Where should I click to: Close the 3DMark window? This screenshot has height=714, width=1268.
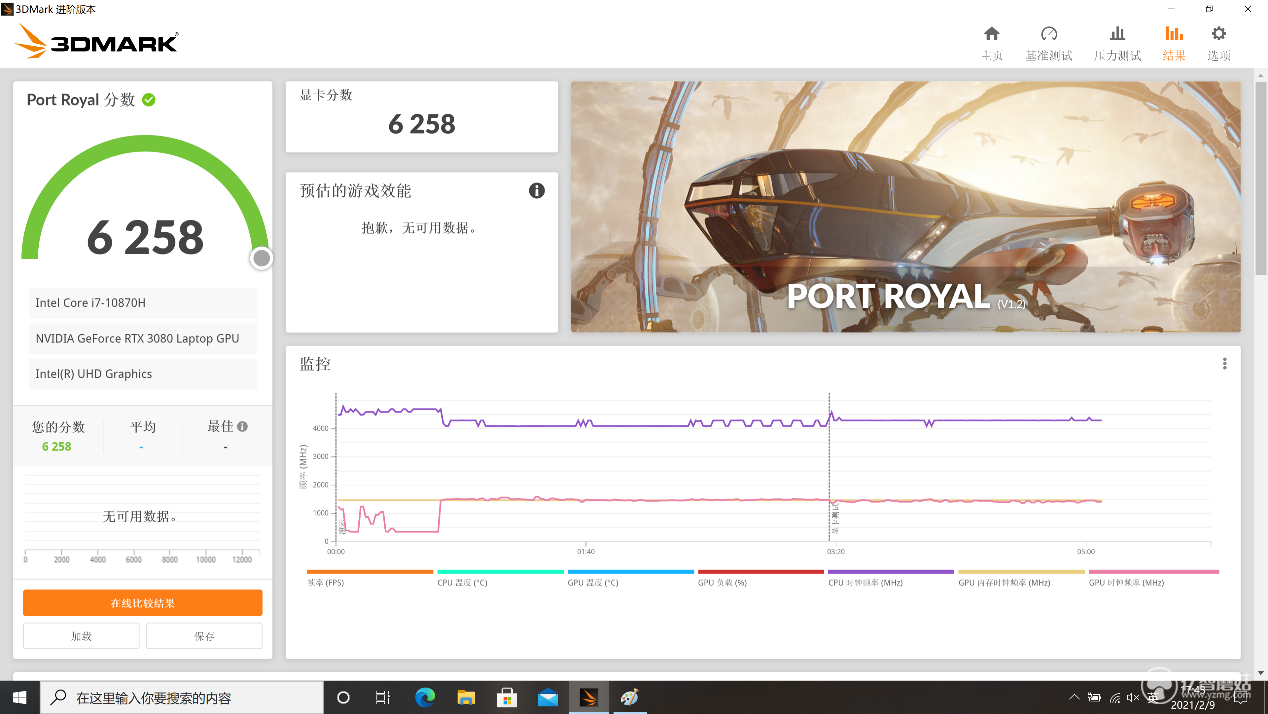pyautogui.click(x=1249, y=8)
